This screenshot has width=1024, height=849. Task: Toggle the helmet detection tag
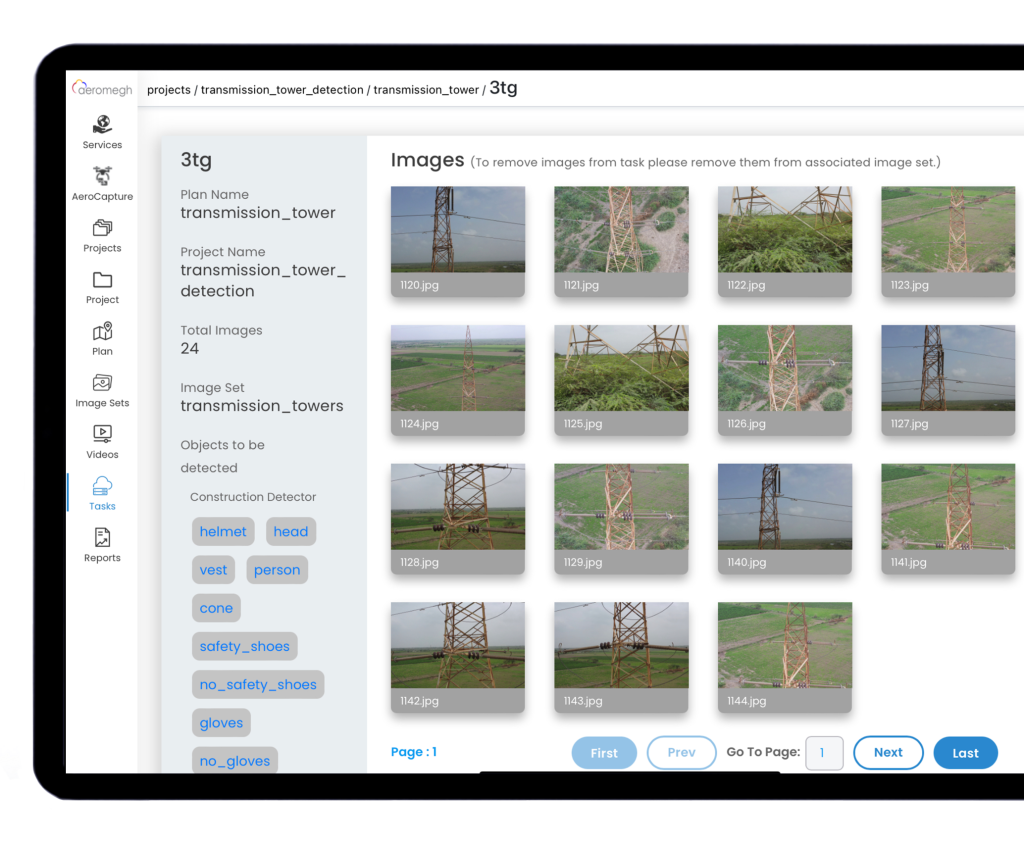point(222,531)
